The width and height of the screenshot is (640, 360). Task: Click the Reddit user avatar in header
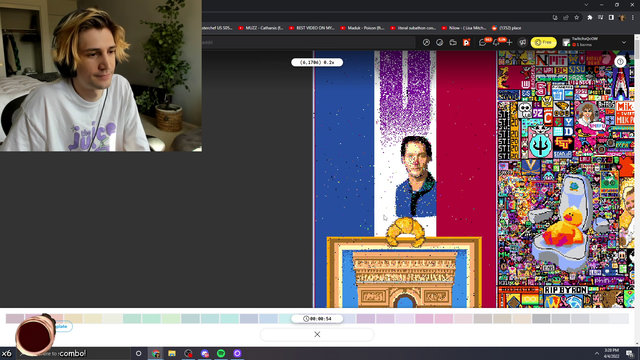pos(566,42)
